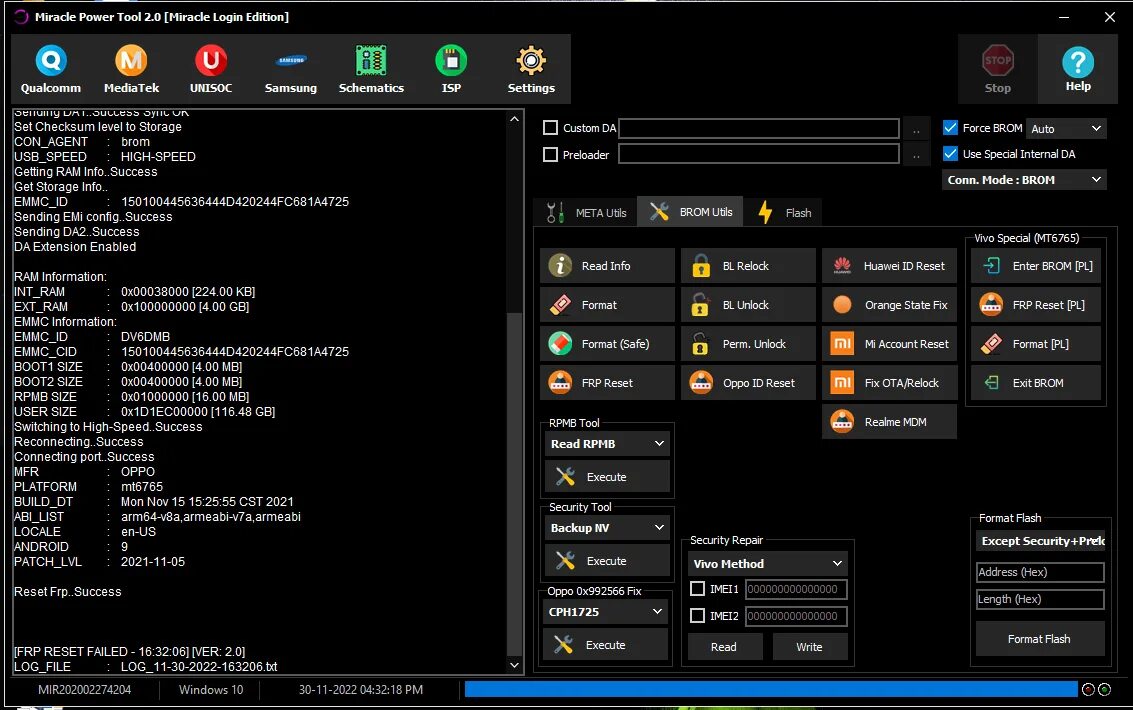
Task: Click Execute under Oppo 0x992566 Fix
Action: click(606, 645)
